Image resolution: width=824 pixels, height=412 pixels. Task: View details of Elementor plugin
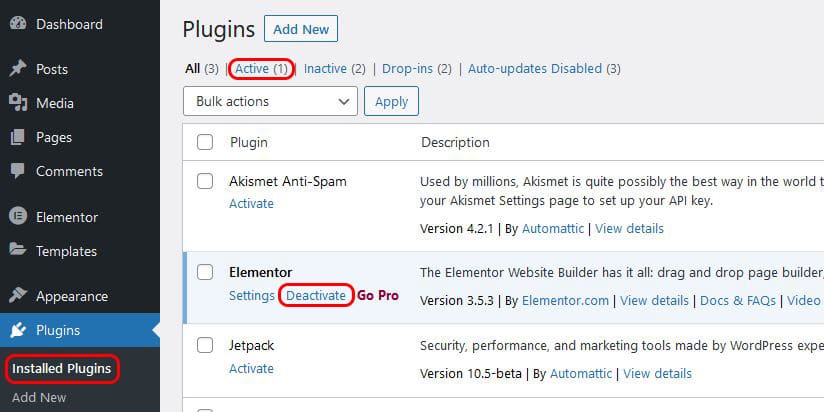click(x=654, y=301)
